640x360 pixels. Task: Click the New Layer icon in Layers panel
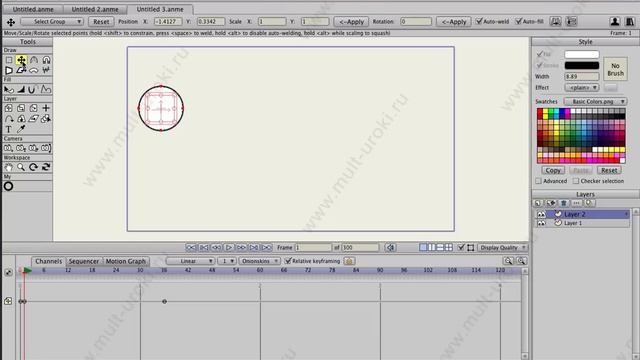pyautogui.click(x=538, y=203)
